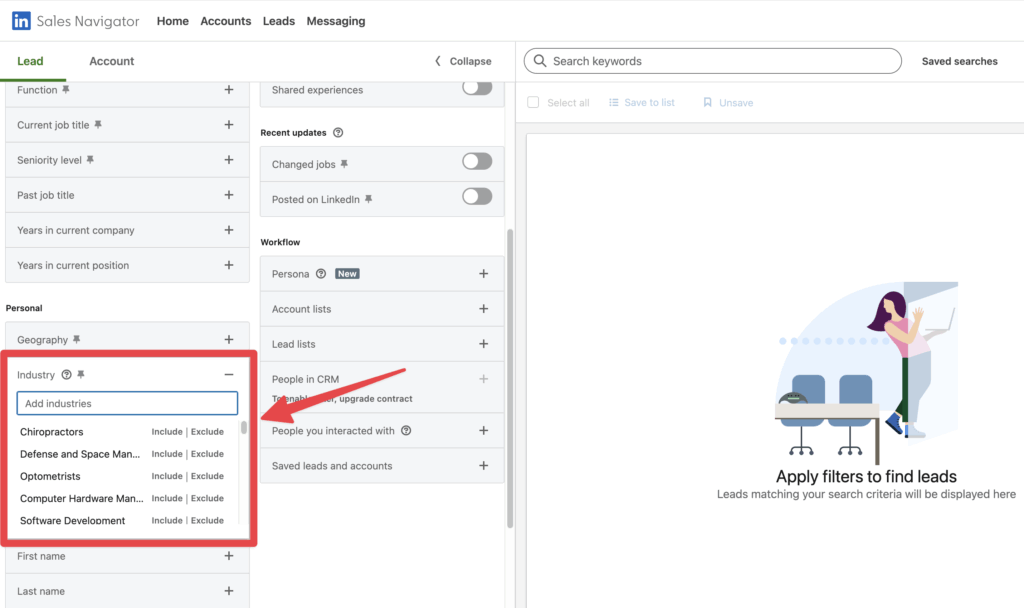Open the Industry help tooltip icon
This screenshot has height=608, width=1024.
click(x=66, y=375)
